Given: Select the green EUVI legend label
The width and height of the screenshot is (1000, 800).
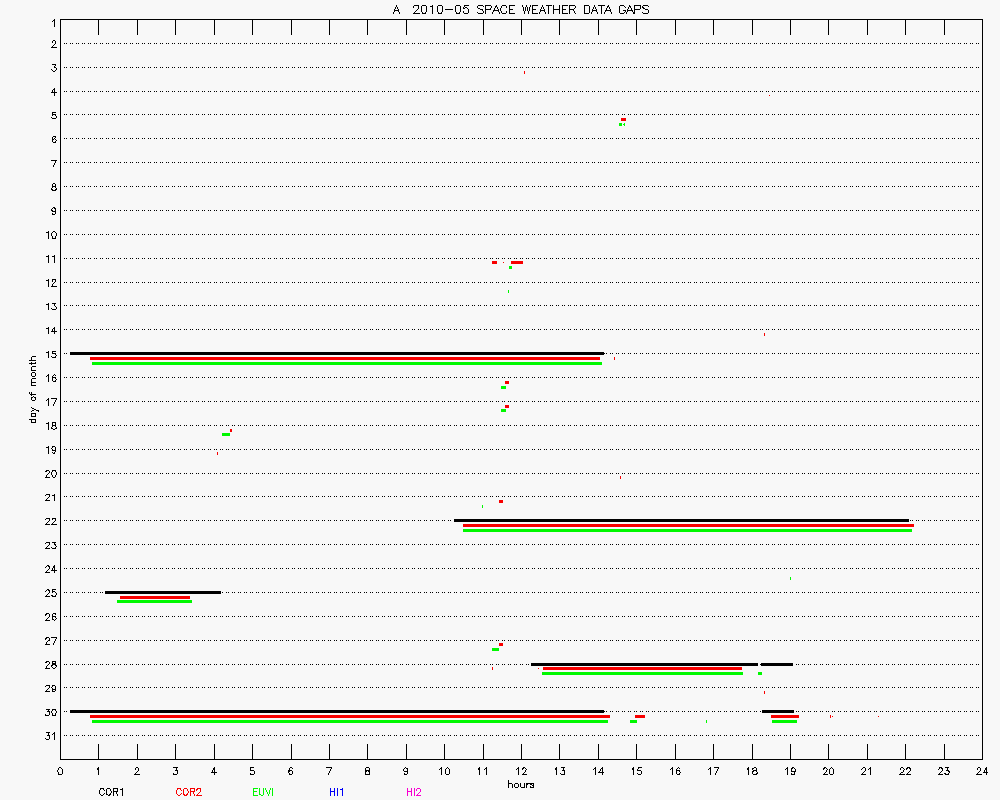Looking at the screenshot, I should click(x=263, y=792).
